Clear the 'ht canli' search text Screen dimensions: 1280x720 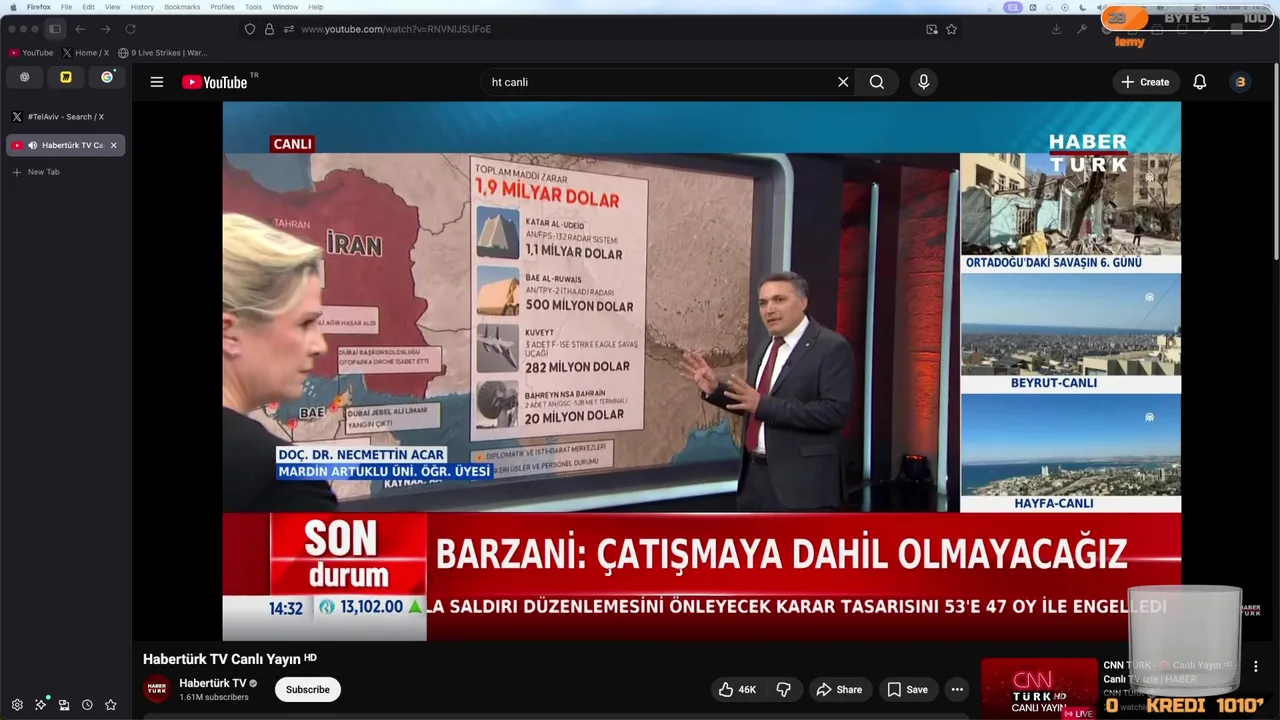point(843,82)
